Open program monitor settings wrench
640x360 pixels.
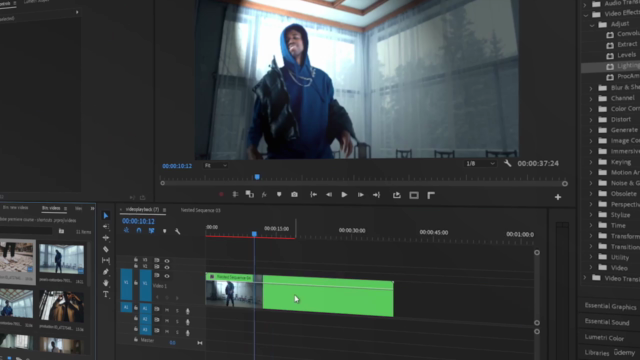(x=507, y=164)
